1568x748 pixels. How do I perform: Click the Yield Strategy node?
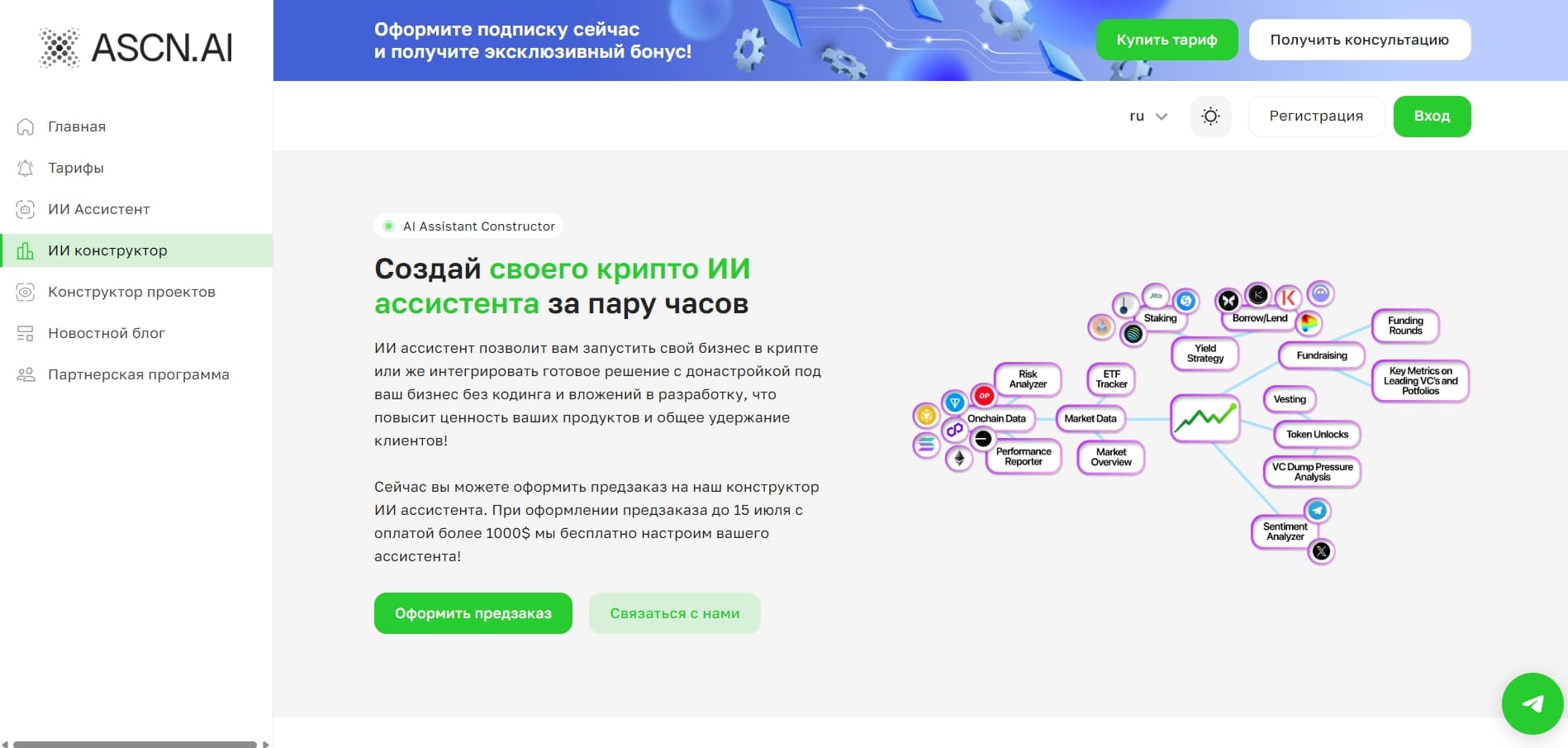click(x=1205, y=354)
